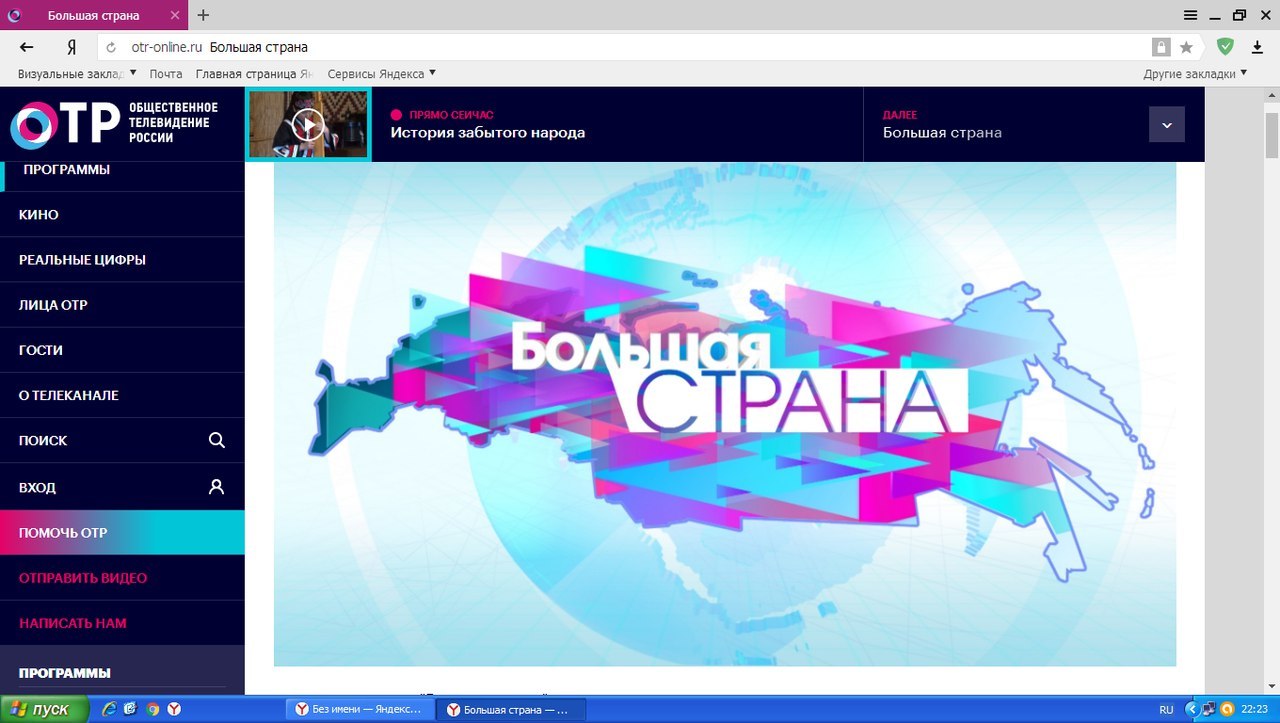Open the 'Другие закладки' dropdown

(1196, 73)
